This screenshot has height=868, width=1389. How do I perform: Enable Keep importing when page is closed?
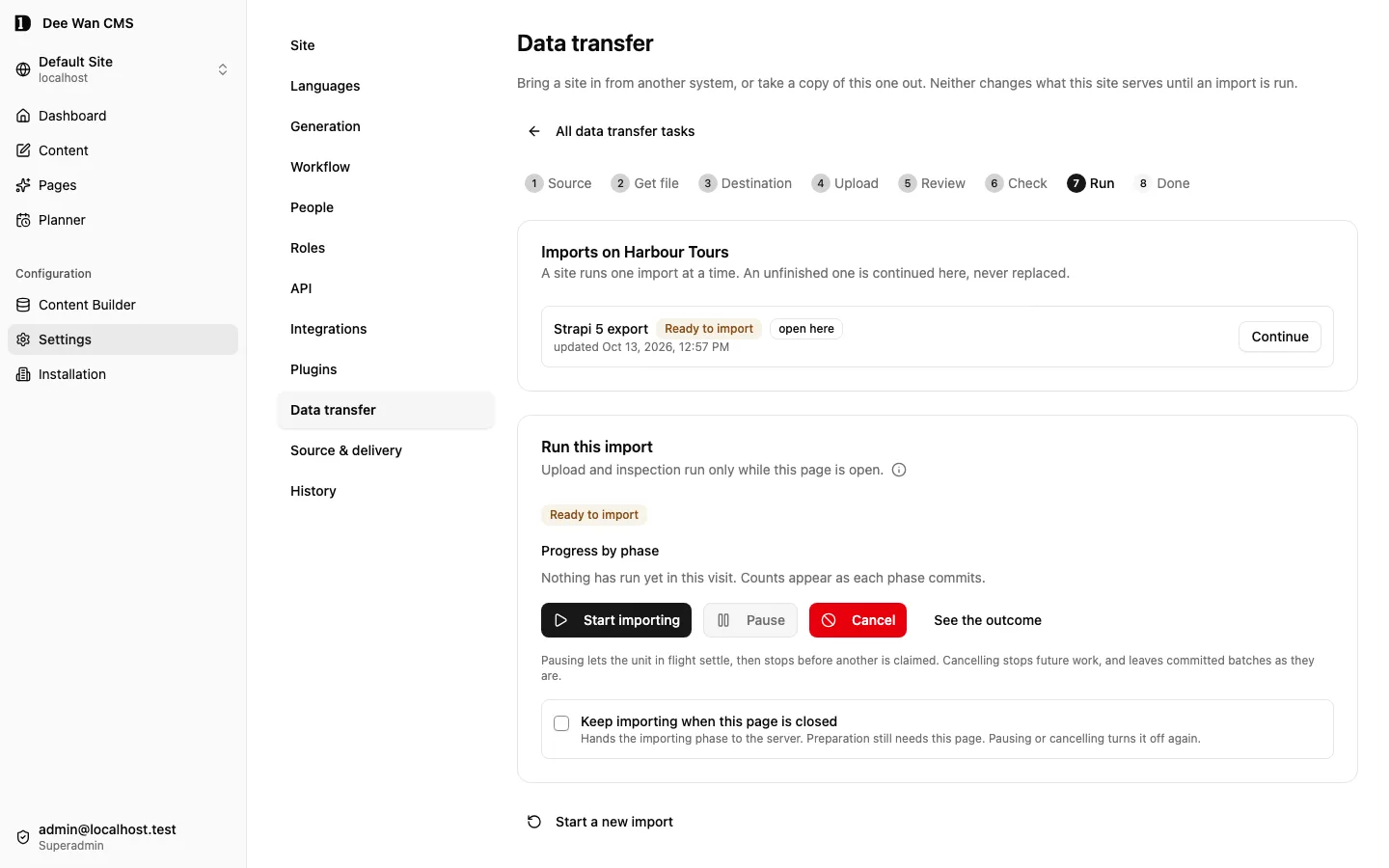tap(561, 723)
